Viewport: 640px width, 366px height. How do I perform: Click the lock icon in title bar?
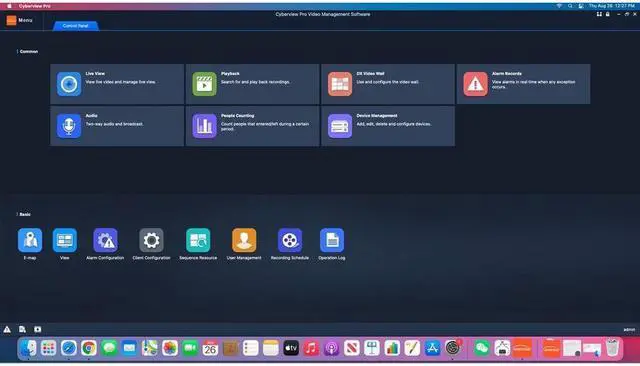(x=608, y=14)
